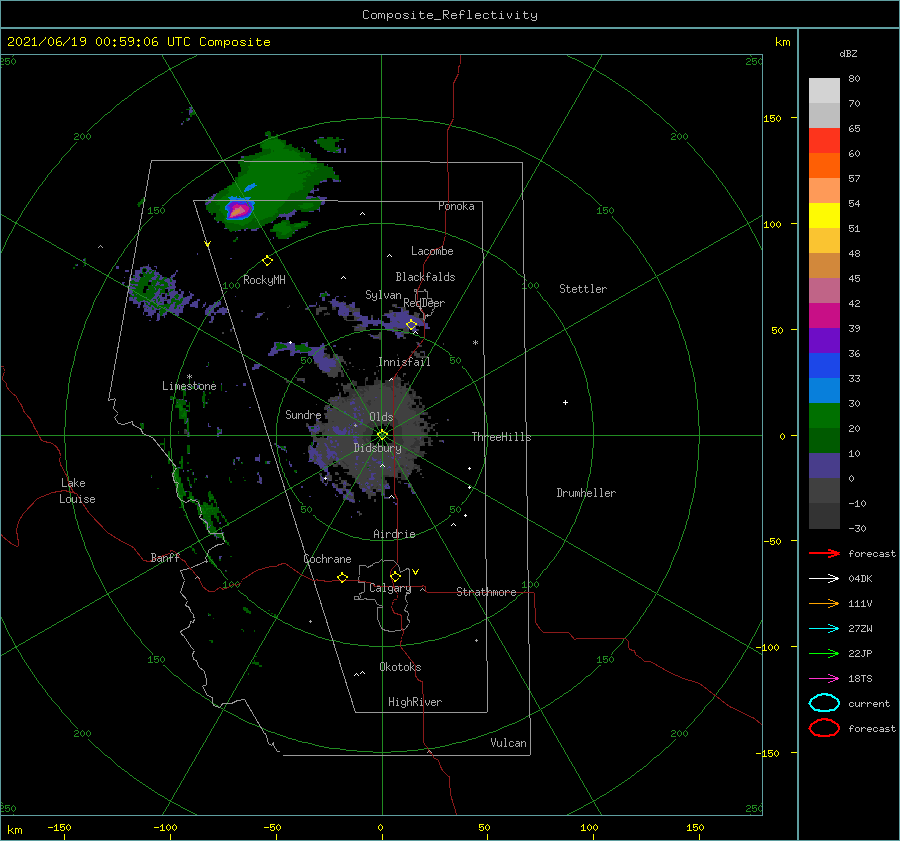Viewport: 900px width, 841px height.
Task: Click the Lake Louise label
Action: click(77, 491)
